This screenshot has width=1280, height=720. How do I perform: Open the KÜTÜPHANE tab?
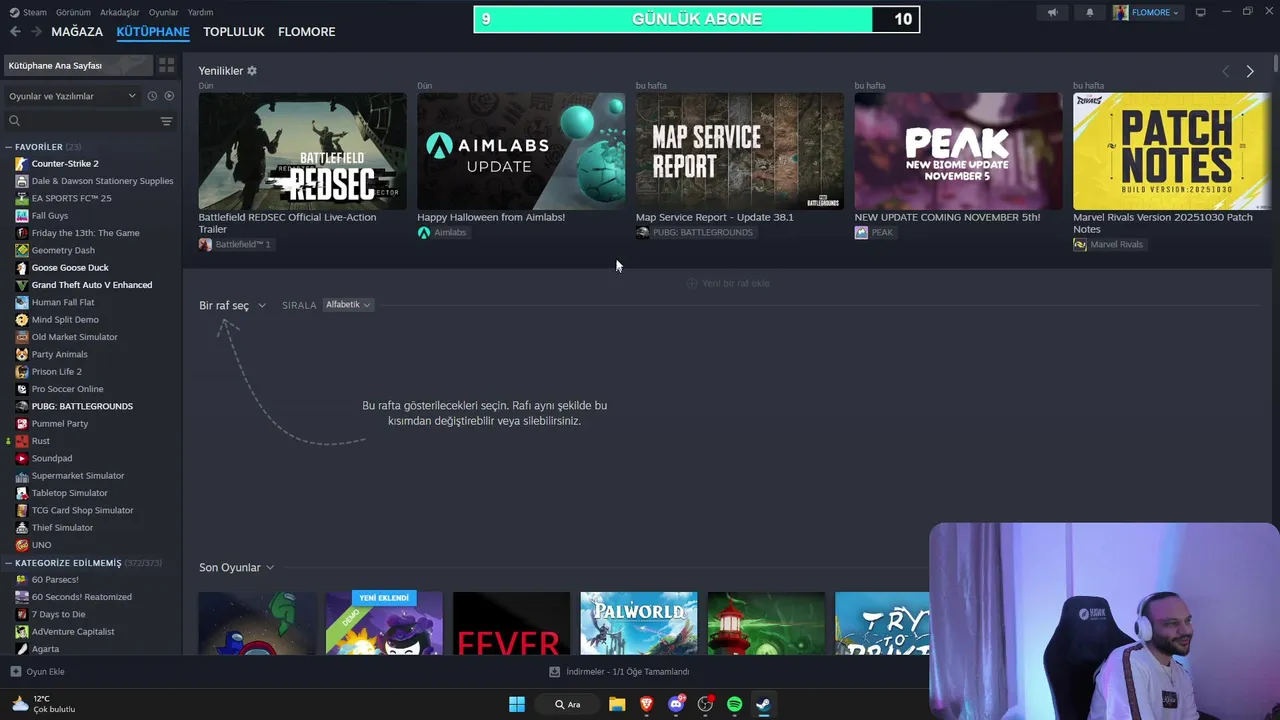pos(153,32)
